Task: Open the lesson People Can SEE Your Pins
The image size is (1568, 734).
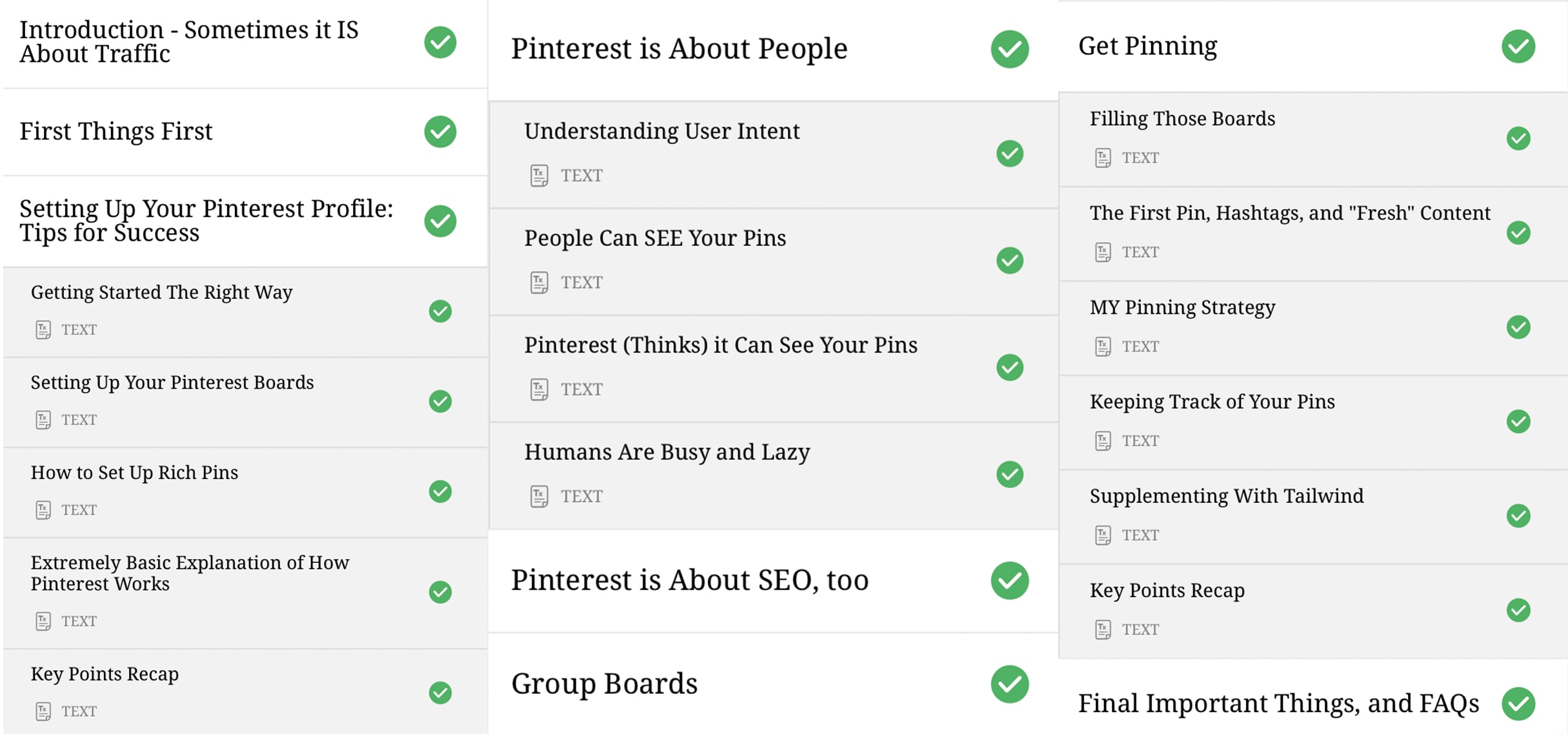Action: pos(654,238)
